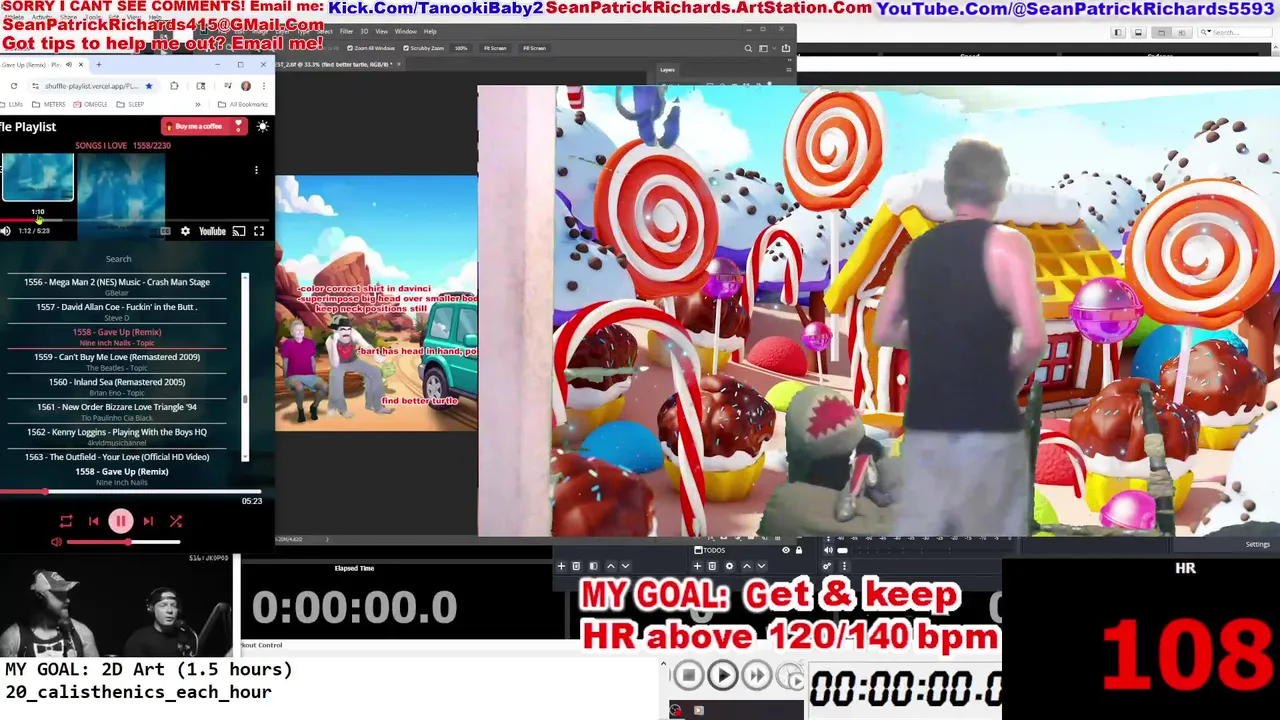Open the All Bookmarks folder

pyautogui.click(x=243, y=104)
